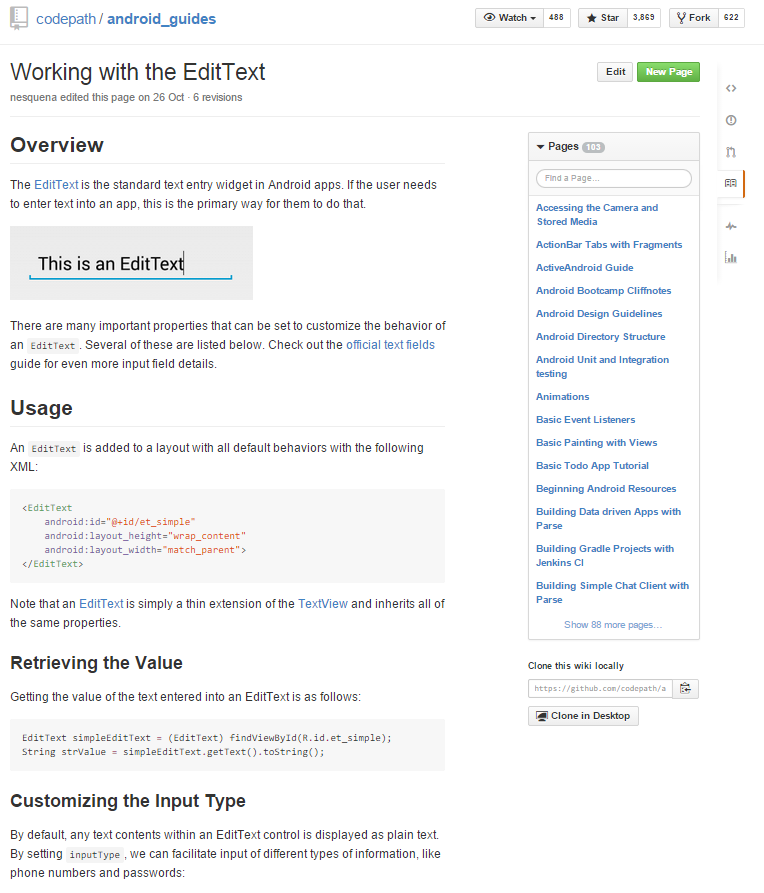Follow the official text fields link
Screen dimensions: 764x893
390,345
